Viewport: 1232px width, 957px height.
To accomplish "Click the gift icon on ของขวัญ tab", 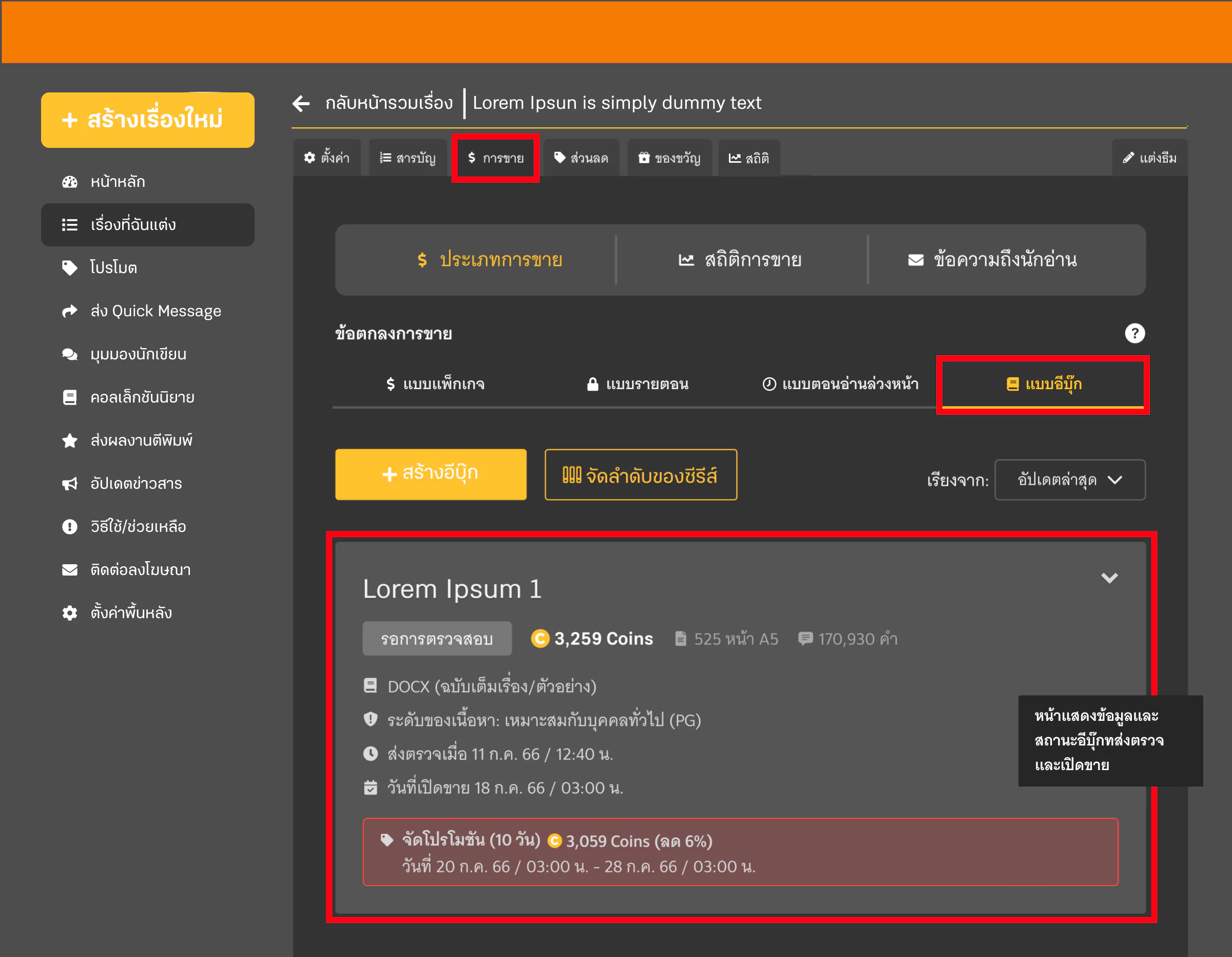I will 644,158.
